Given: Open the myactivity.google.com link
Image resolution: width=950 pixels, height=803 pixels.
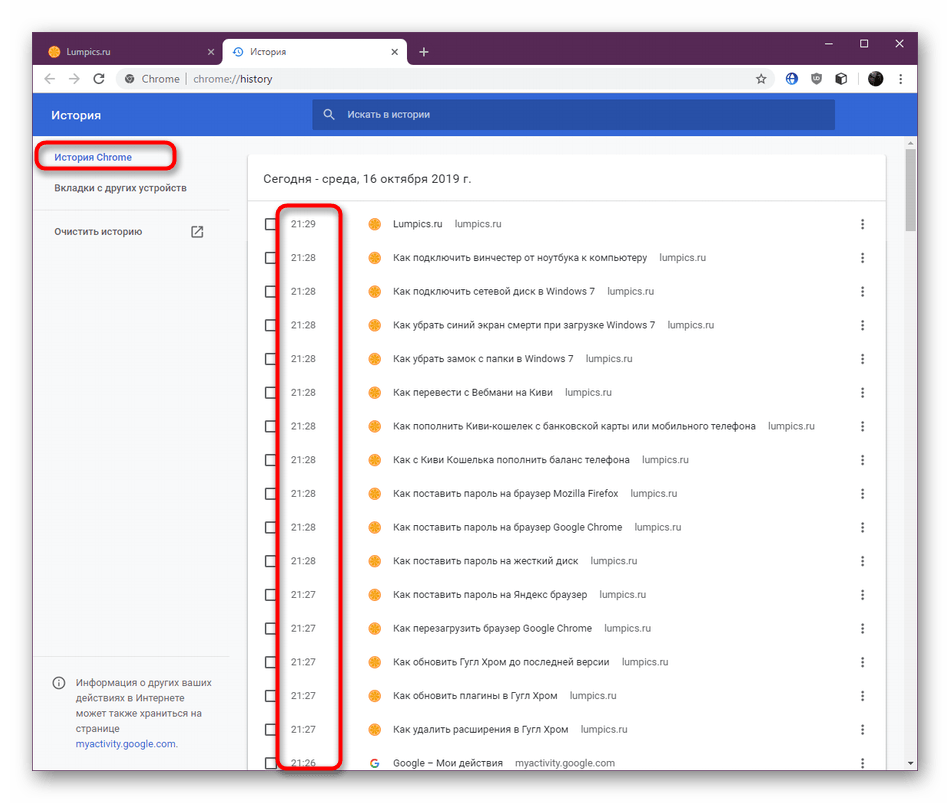Looking at the screenshot, I should tap(126, 744).
